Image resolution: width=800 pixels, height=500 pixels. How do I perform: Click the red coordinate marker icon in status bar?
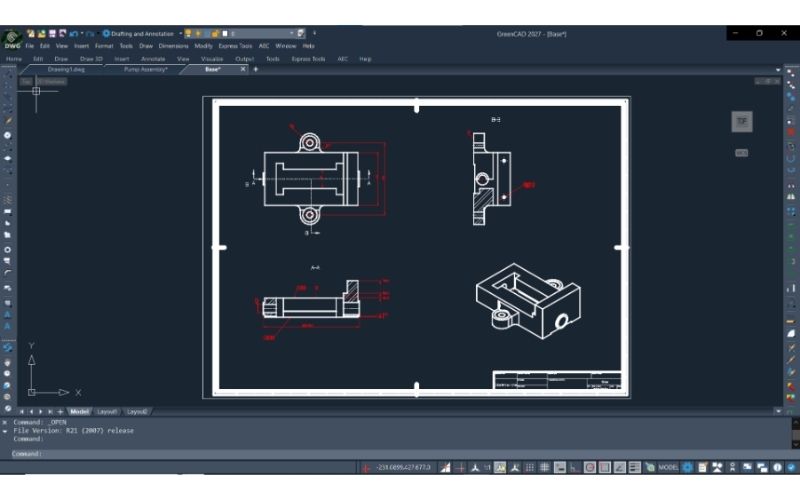(366, 467)
